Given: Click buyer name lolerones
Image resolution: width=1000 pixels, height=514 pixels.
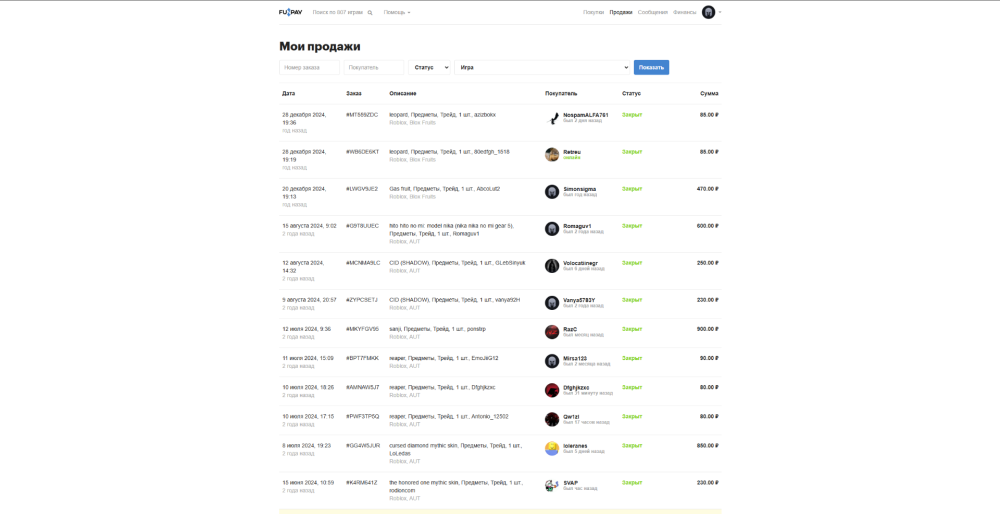Looking at the screenshot, I should [575, 446].
